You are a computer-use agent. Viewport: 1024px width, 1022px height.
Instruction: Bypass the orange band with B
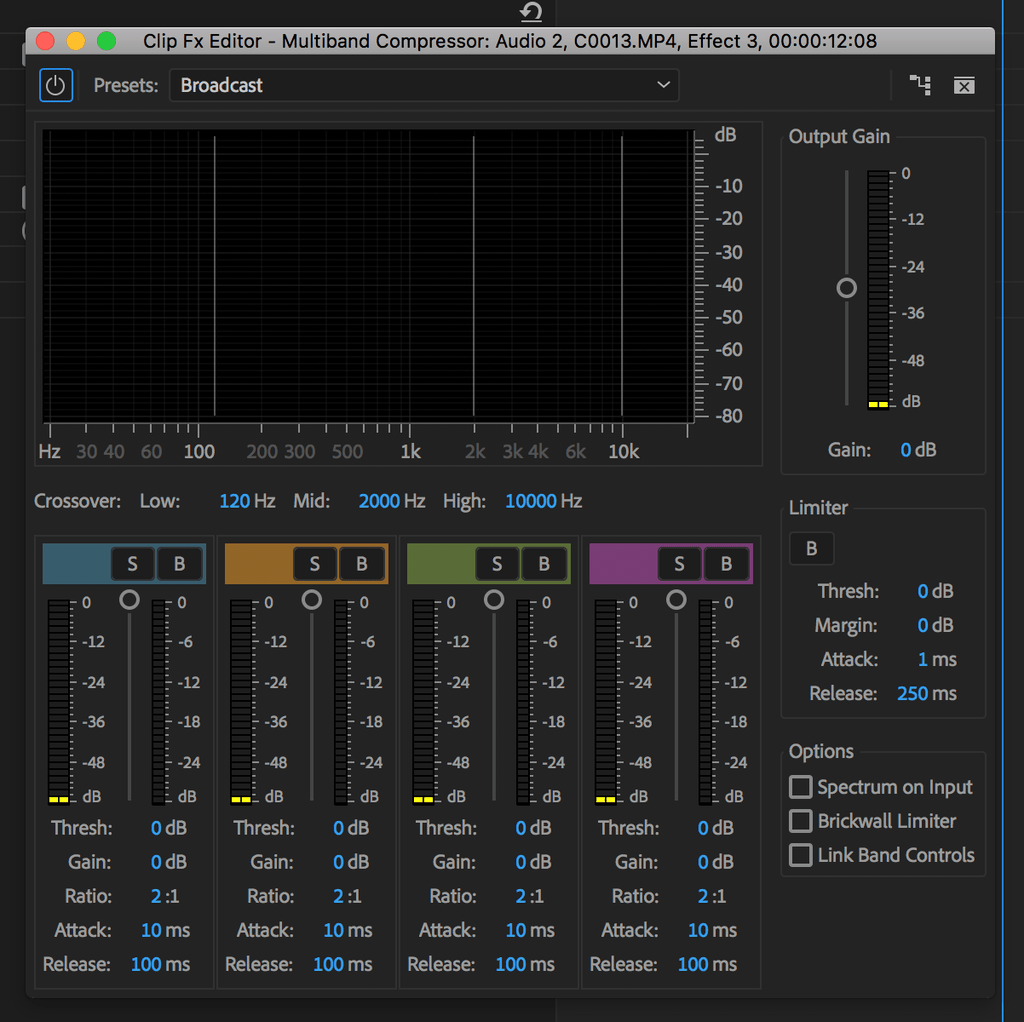click(361, 564)
